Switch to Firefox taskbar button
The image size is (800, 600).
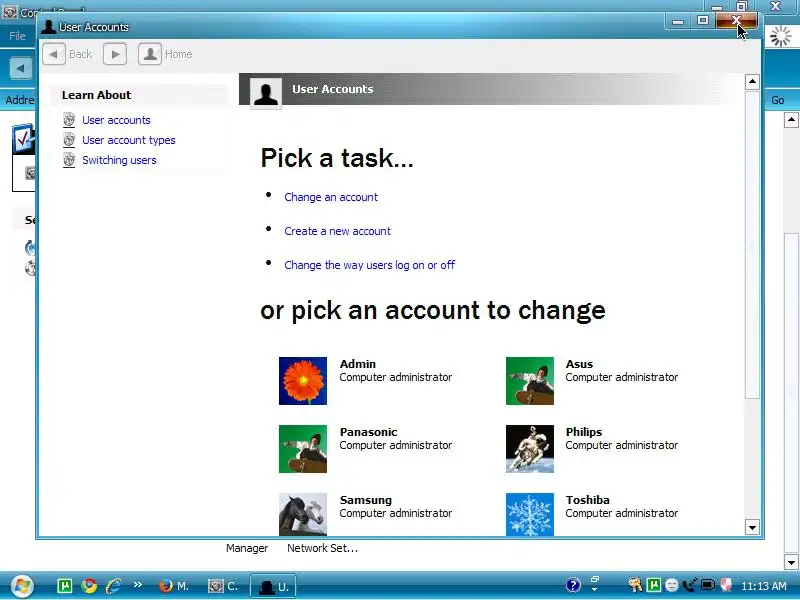[173, 586]
